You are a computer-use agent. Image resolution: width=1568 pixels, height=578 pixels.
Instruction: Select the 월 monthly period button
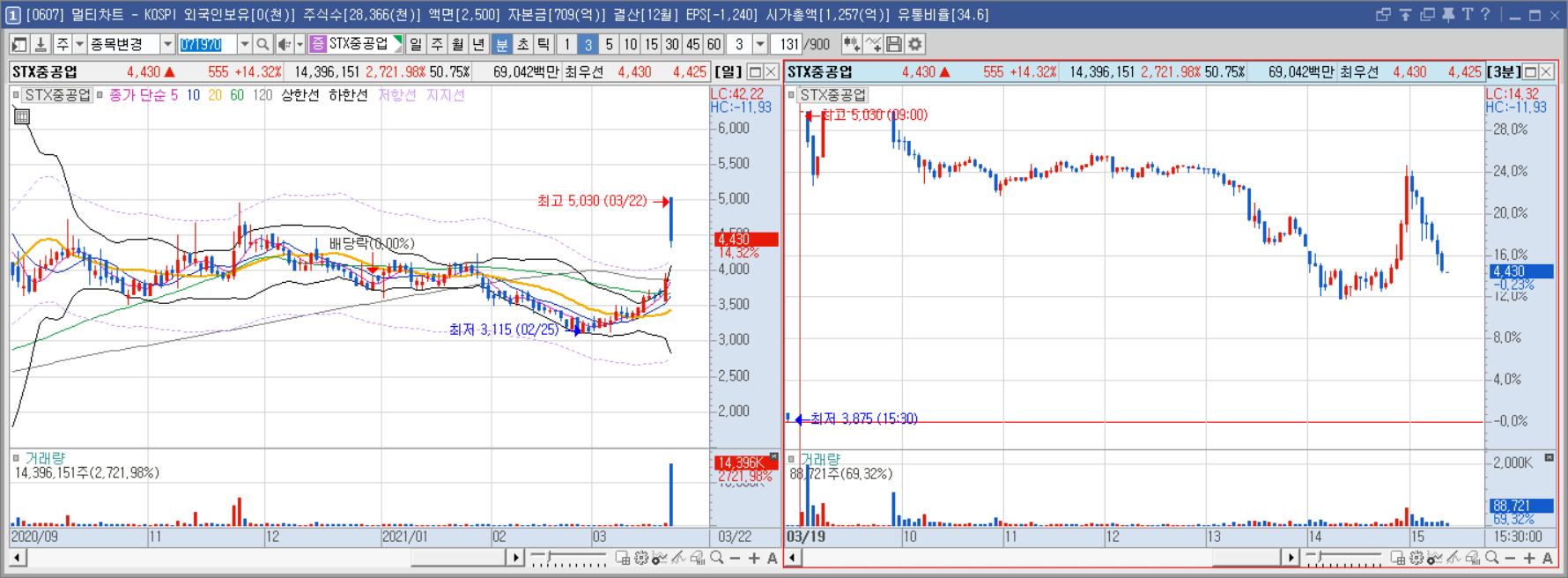(458, 44)
